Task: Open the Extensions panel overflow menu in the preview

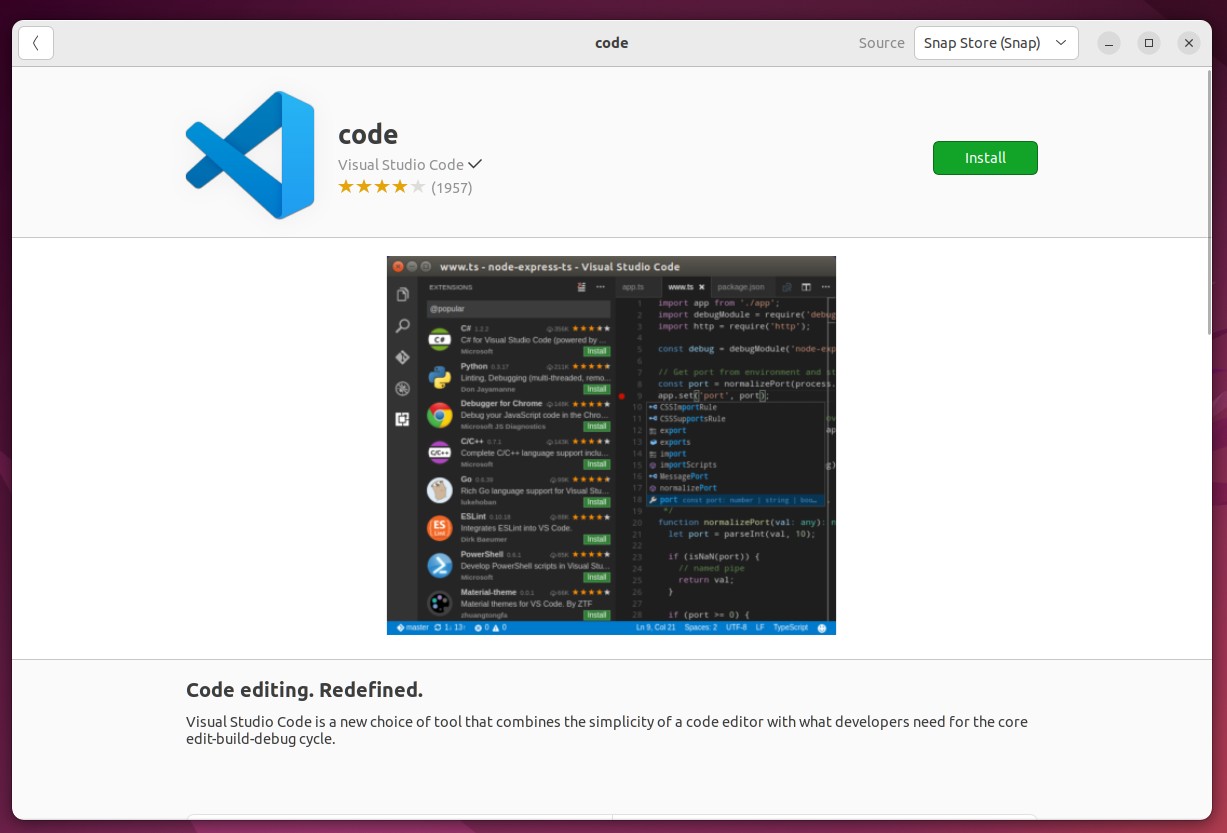Action: coord(599,287)
